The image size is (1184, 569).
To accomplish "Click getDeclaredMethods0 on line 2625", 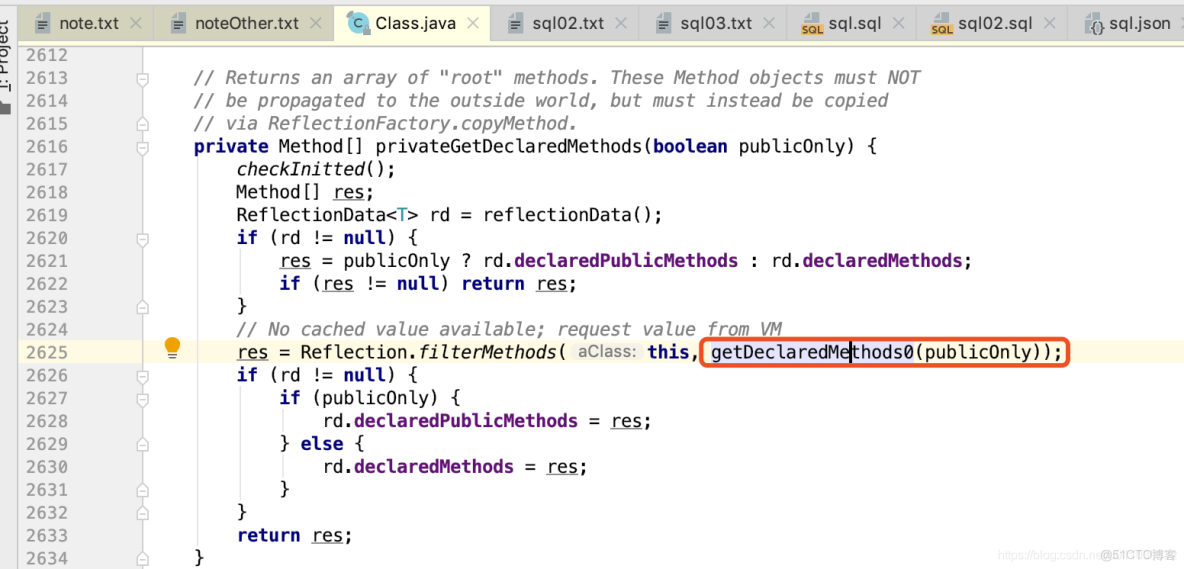I will [x=812, y=352].
